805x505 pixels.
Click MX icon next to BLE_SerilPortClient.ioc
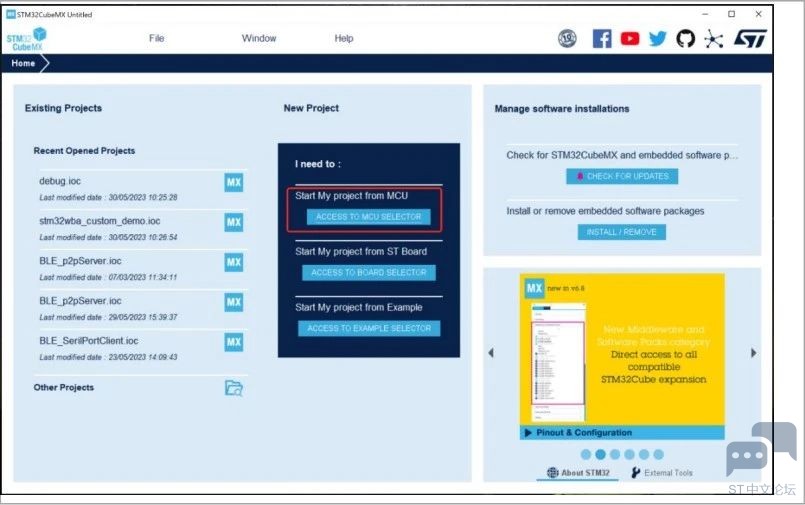(234, 342)
